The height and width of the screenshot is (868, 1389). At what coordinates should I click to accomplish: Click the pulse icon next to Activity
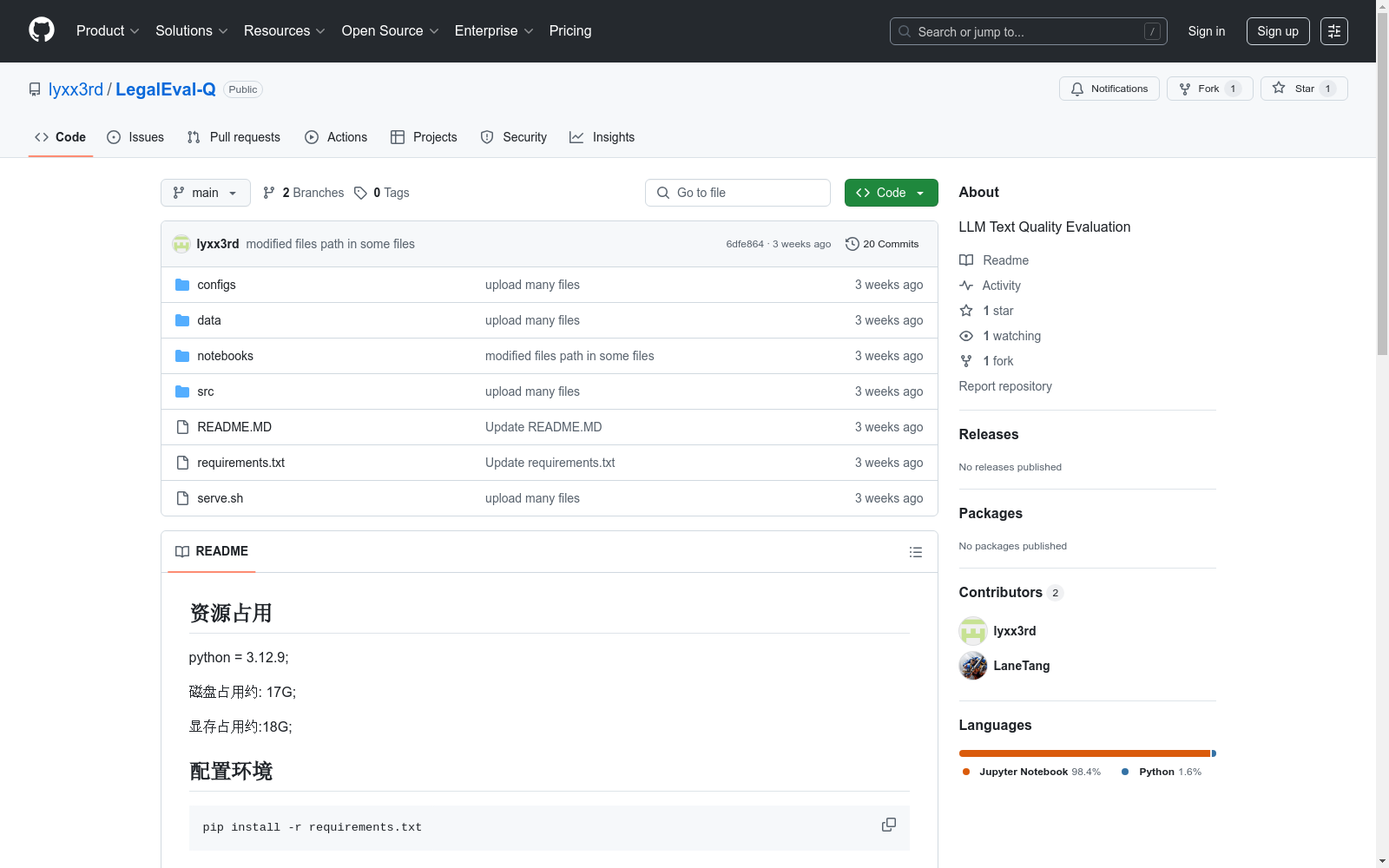[x=966, y=286]
